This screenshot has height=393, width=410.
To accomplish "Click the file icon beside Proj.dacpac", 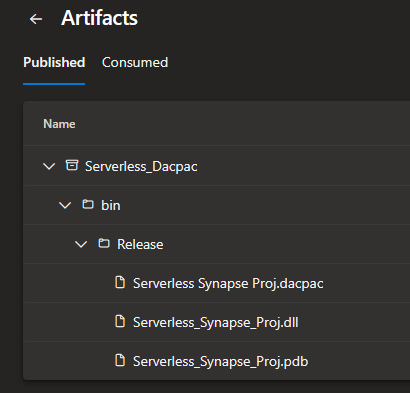I will point(120,282).
